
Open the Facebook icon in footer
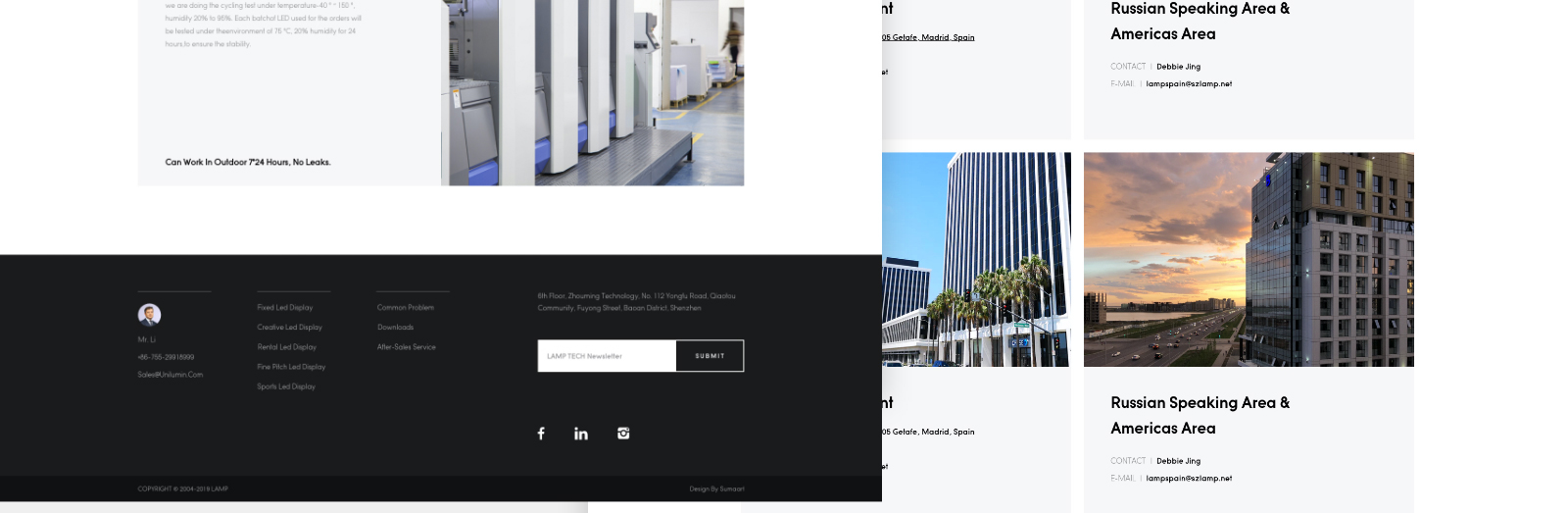[x=541, y=434]
